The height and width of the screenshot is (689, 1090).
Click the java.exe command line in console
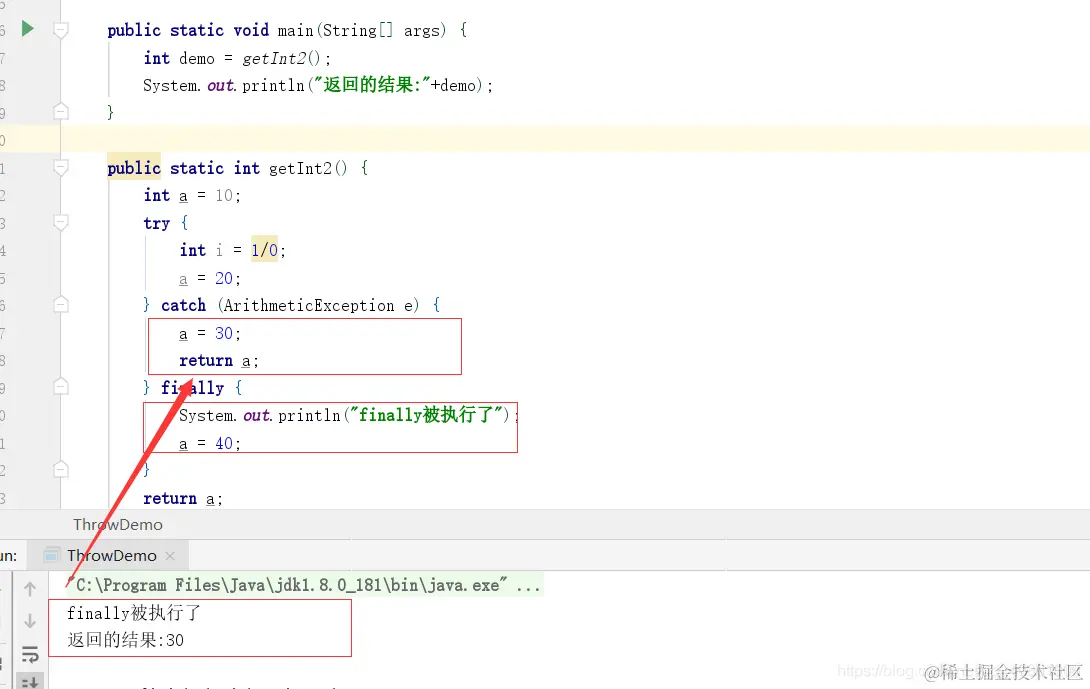(x=303, y=585)
